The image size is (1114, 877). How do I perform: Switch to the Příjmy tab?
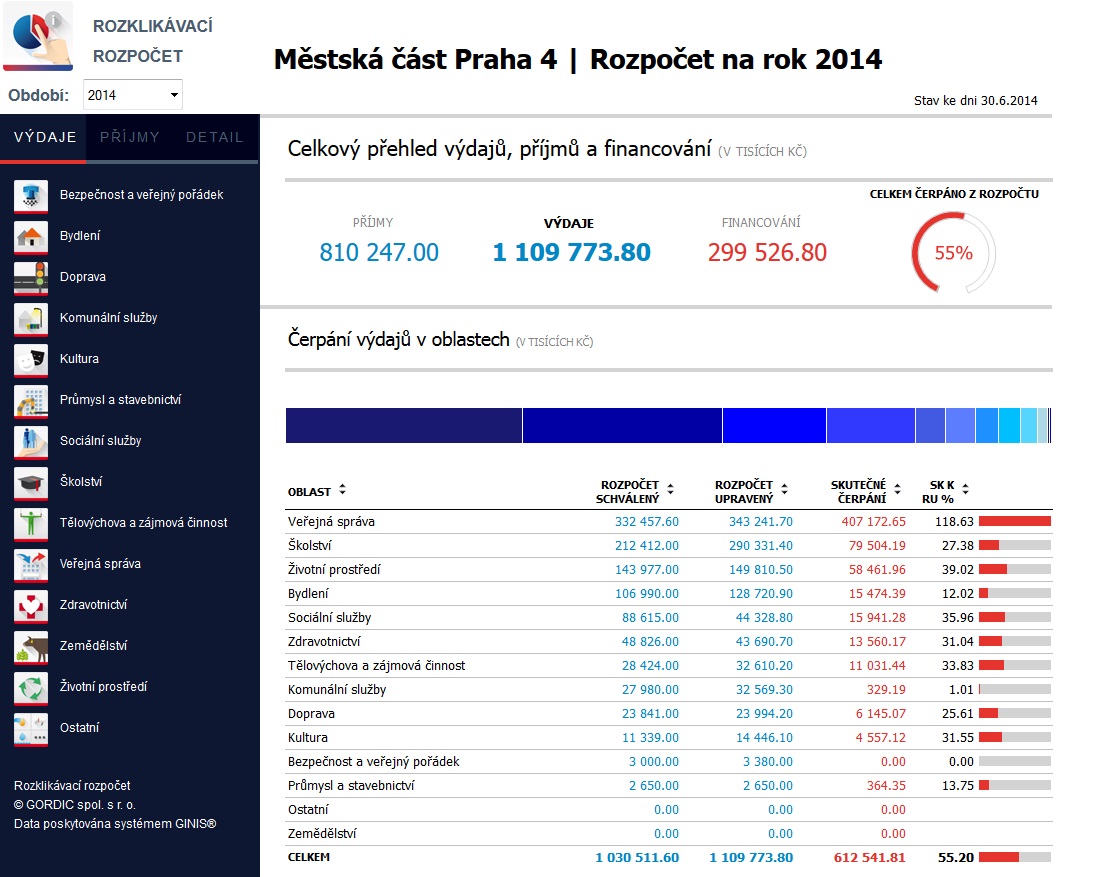click(x=130, y=137)
